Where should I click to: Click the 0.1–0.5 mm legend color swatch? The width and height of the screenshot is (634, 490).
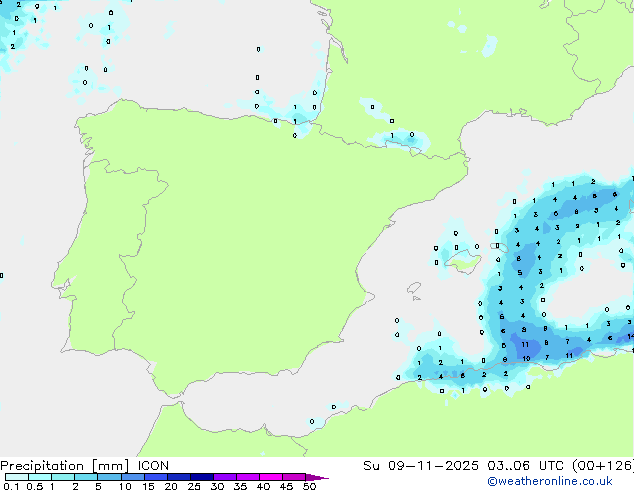tap(17, 477)
